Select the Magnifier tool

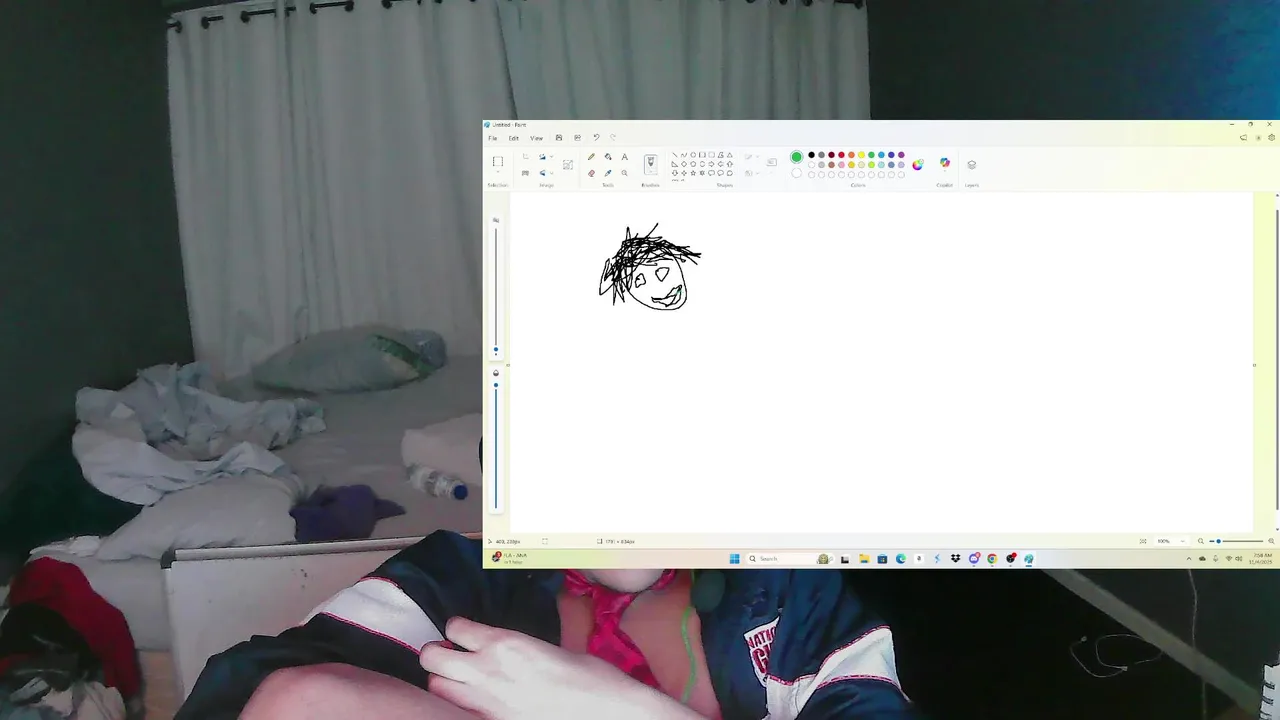tap(624, 173)
